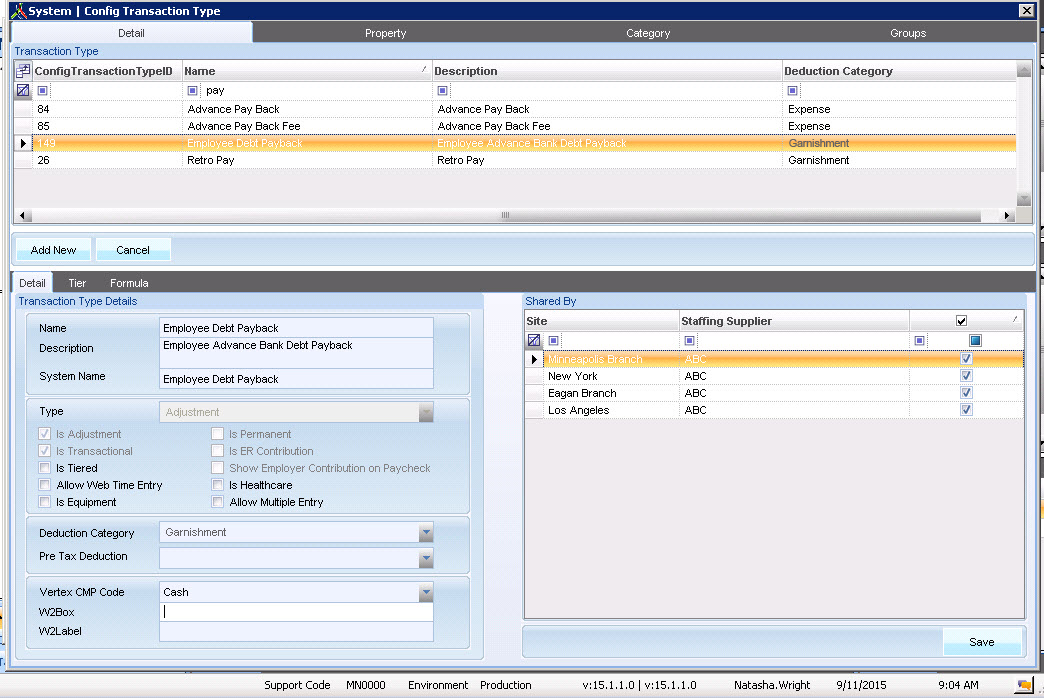Click the Cancel button

(x=132, y=250)
